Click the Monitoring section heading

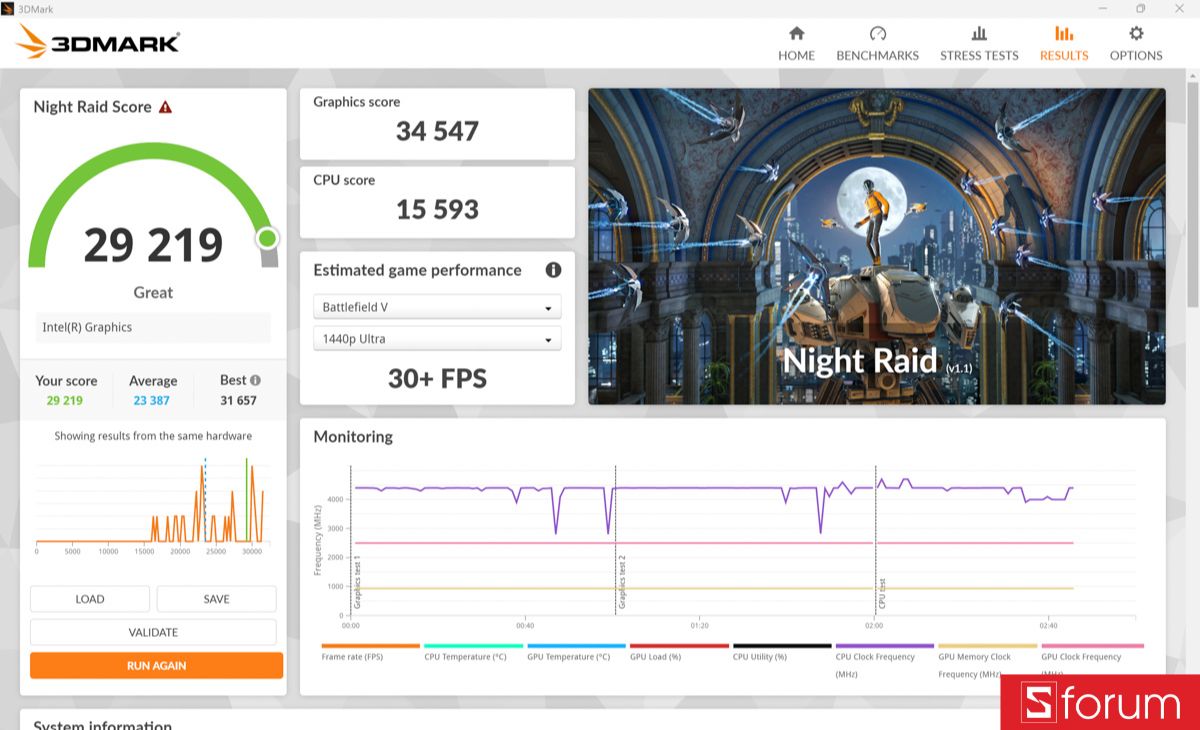click(353, 437)
